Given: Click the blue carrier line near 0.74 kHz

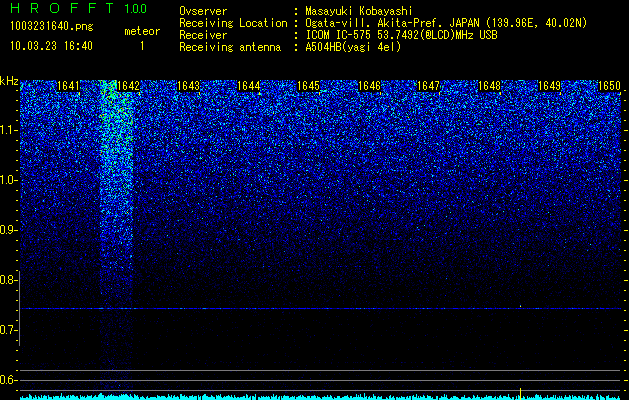Looking at the screenshot, I should tap(320, 309).
